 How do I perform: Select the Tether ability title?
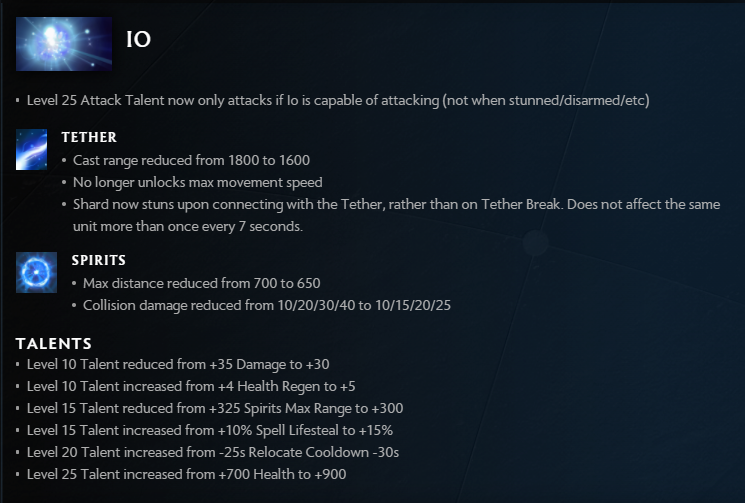click(89, 137)
